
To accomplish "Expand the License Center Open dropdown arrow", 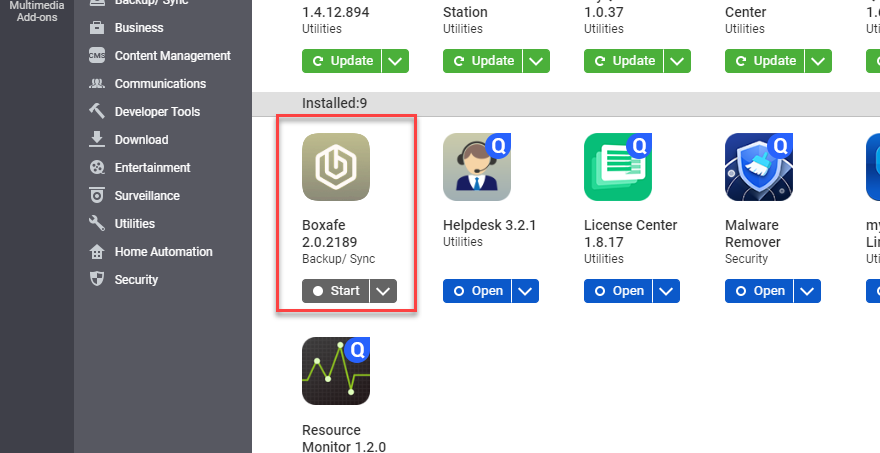I will point(666,291).
